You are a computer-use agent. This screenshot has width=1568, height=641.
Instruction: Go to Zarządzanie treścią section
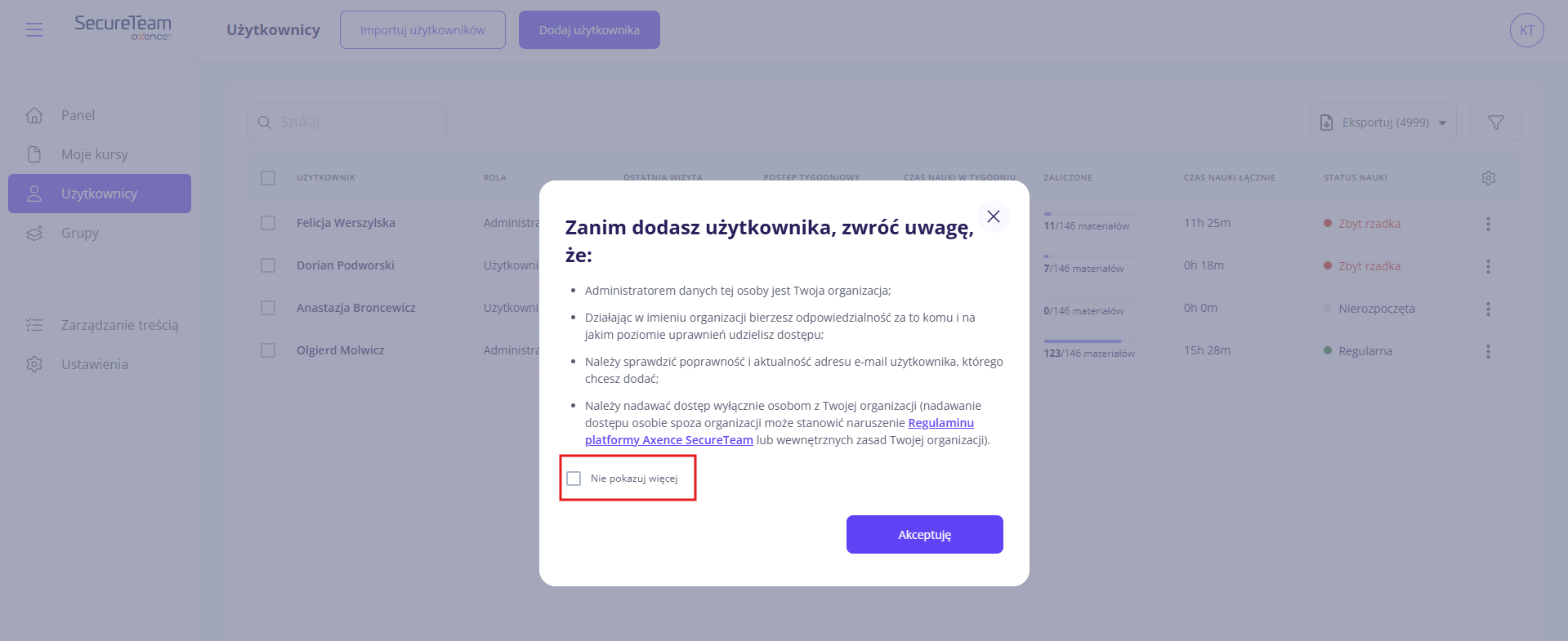click(119, 325)
